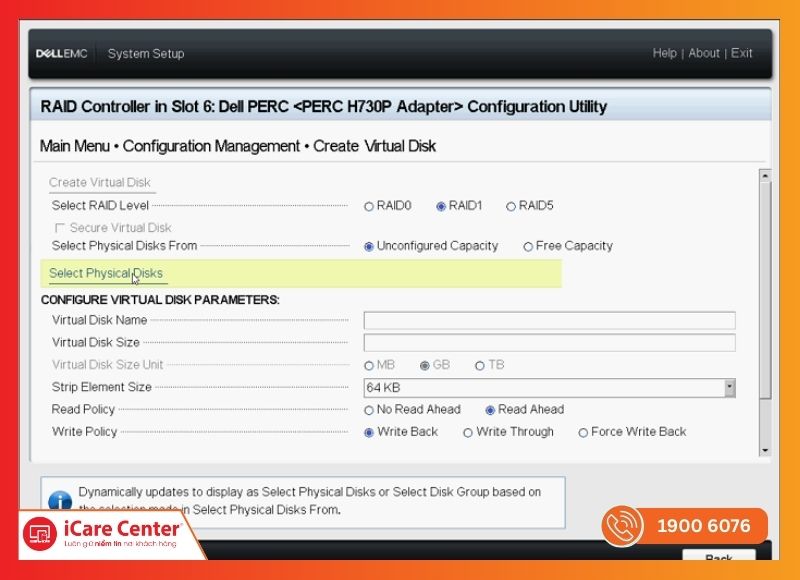Click the blue info icon

coord(60,501)
